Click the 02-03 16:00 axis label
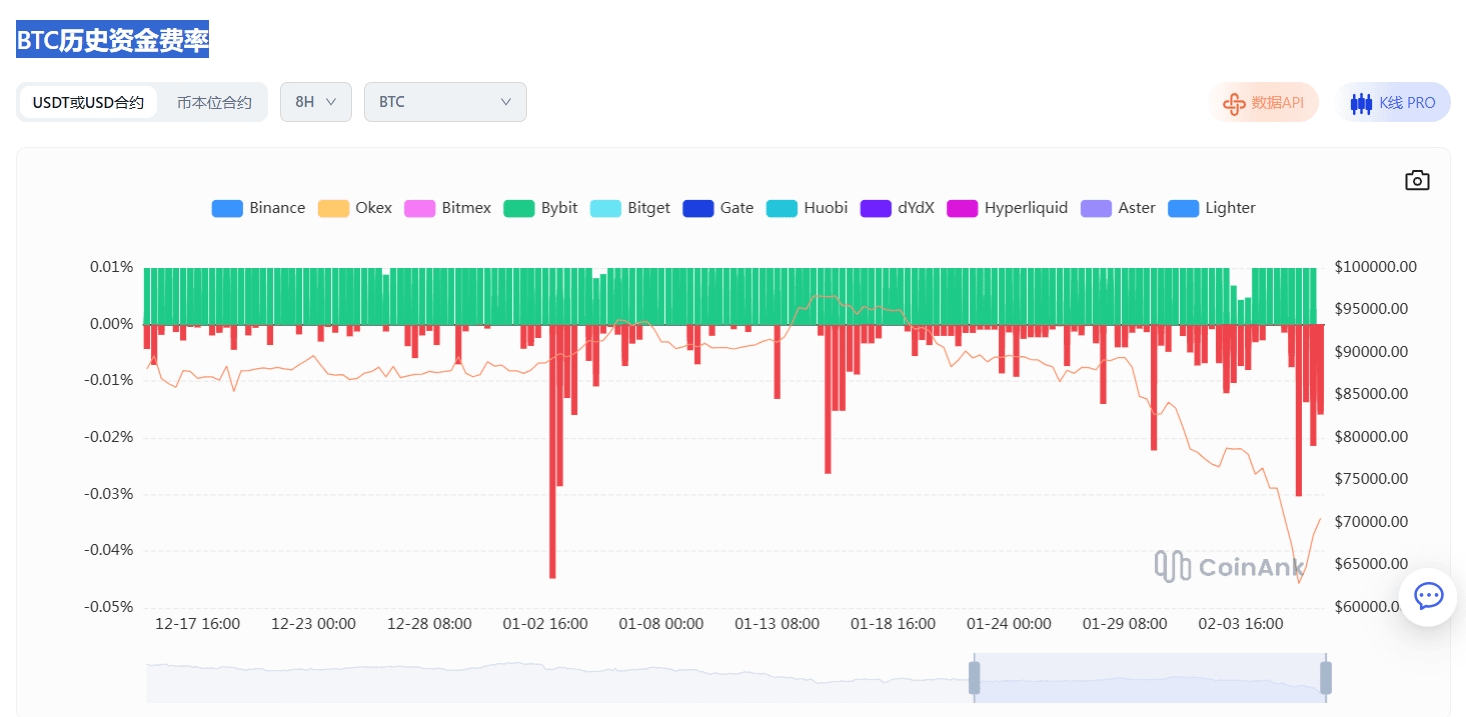Screen dimensions: 1466x717 tap(1241, 624)
